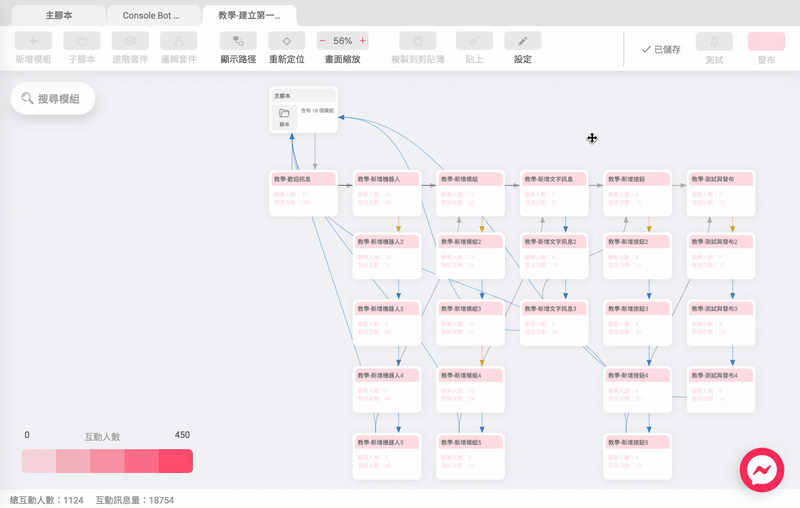This screenshot has width=800, height=508.
Task: Select the 教學-新增機器人3 node
Action: tap(387, 323)
